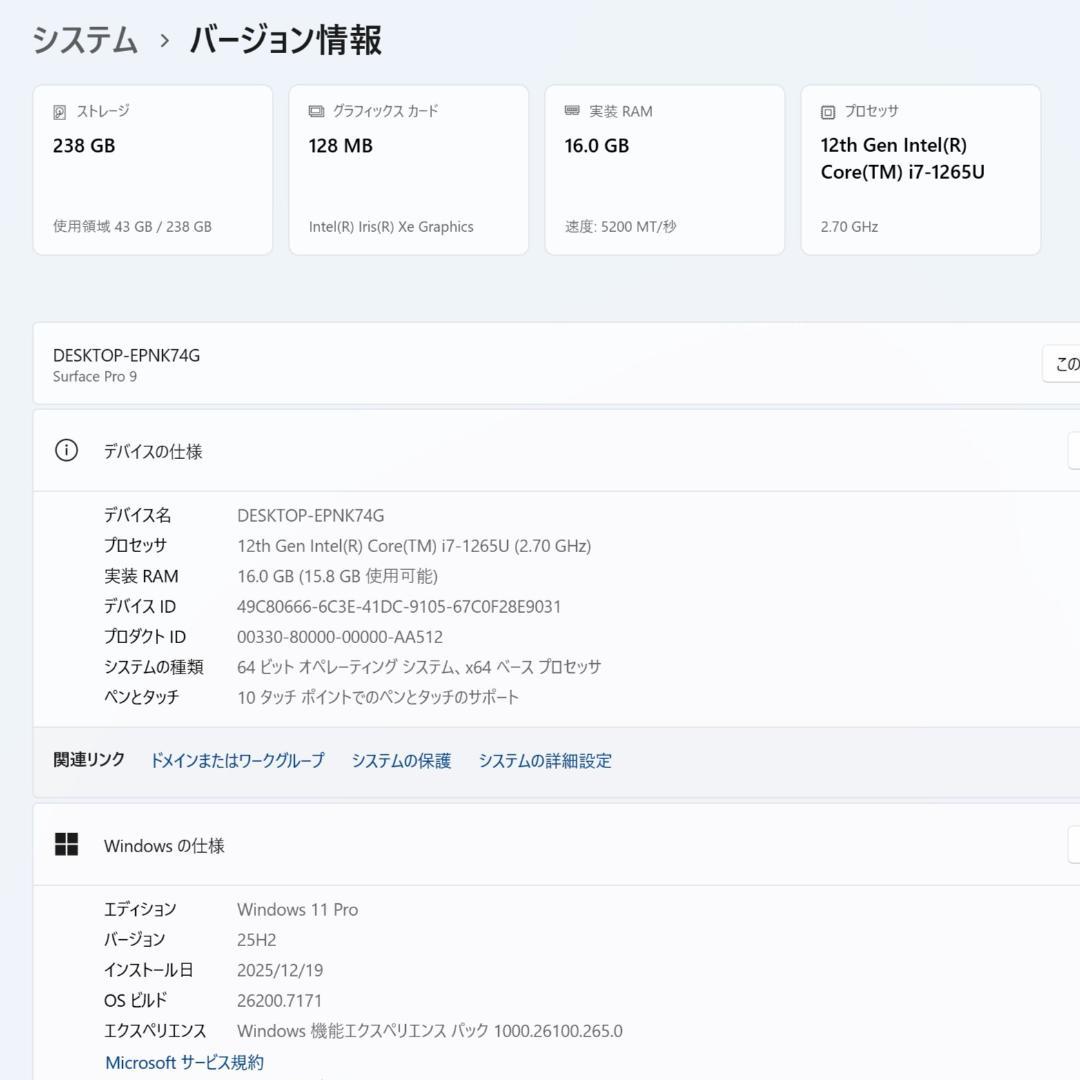Click the この PC の名前を変更 button
Image resolution: width=1080 pixels, height=1080 pixels.
[1068, 363]
